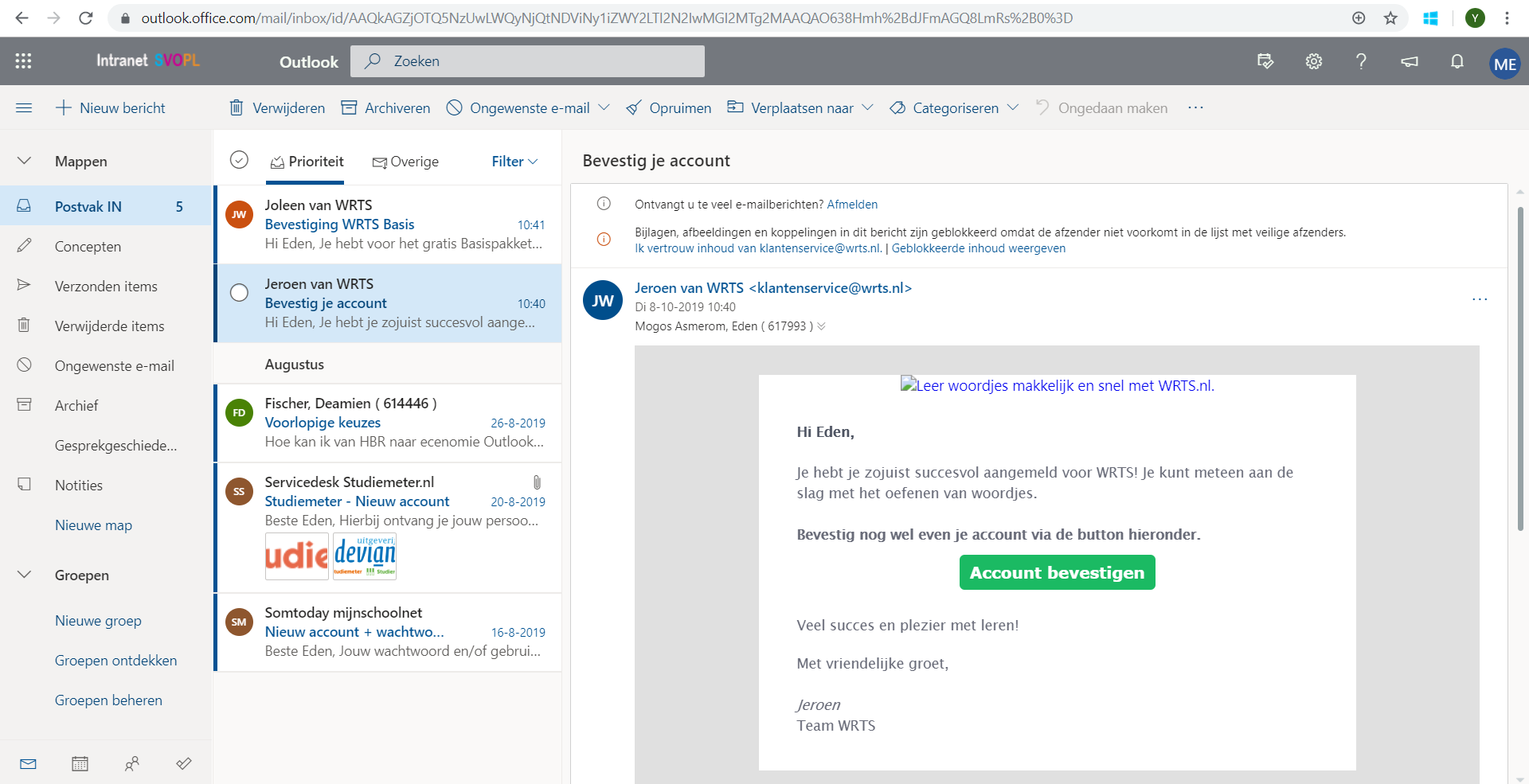Expand Ongewenste e-mail dropdown arrow
This screenshot has height=784, width=1529.
pyautogui.click(x=604, y=107)
